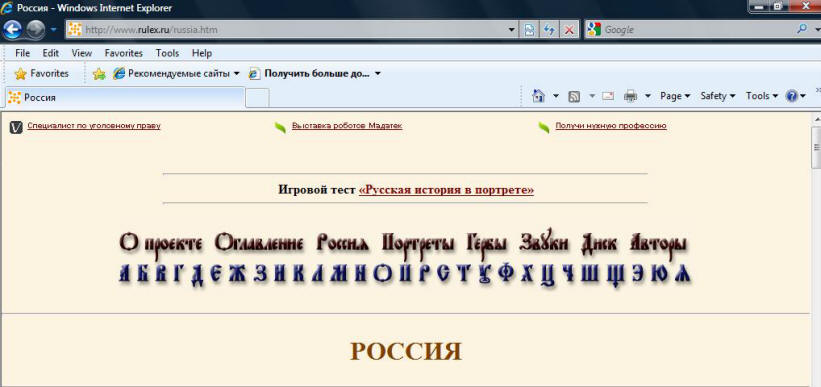Image resolution: width=821 pixels, height=387 pixels.
Task: Click the Add to Favorites Bar star icon
Action: 99,74
